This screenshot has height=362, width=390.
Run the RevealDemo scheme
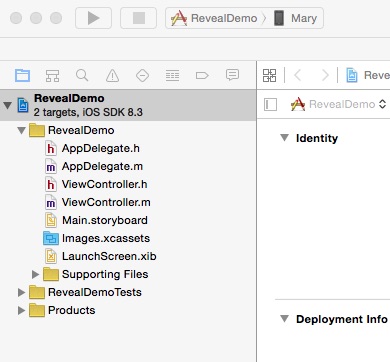(x=93, y=18)
